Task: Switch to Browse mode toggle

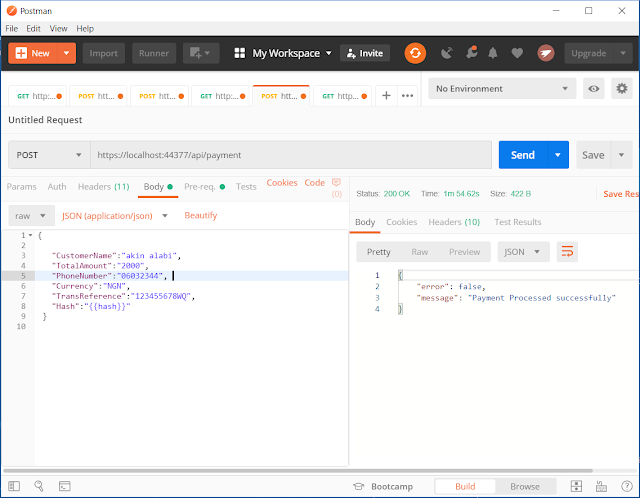Action: [524, 487]
